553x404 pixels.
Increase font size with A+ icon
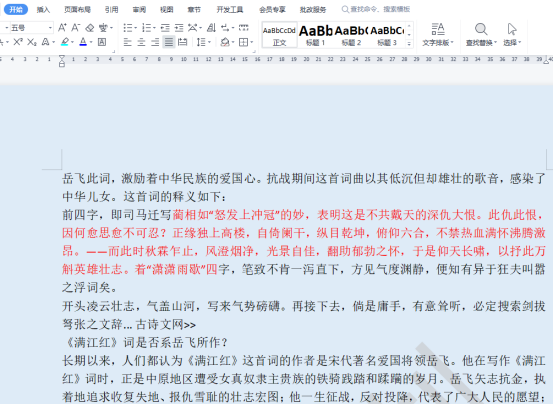tap(62, 27)
